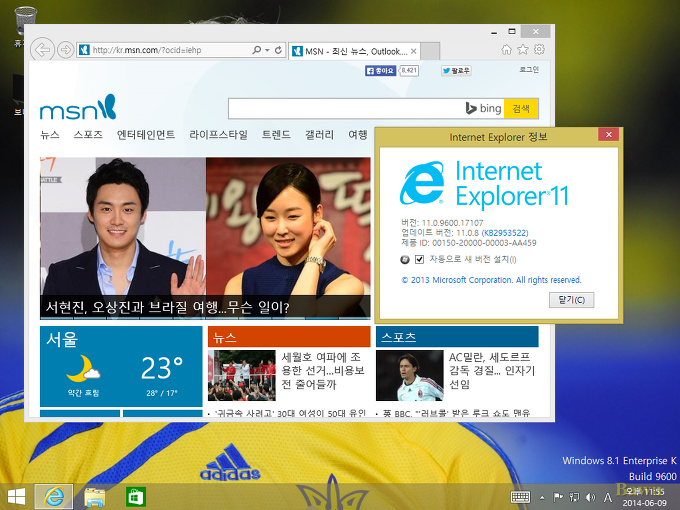Open the IE Tools gear icon

[x=539, y=49]
